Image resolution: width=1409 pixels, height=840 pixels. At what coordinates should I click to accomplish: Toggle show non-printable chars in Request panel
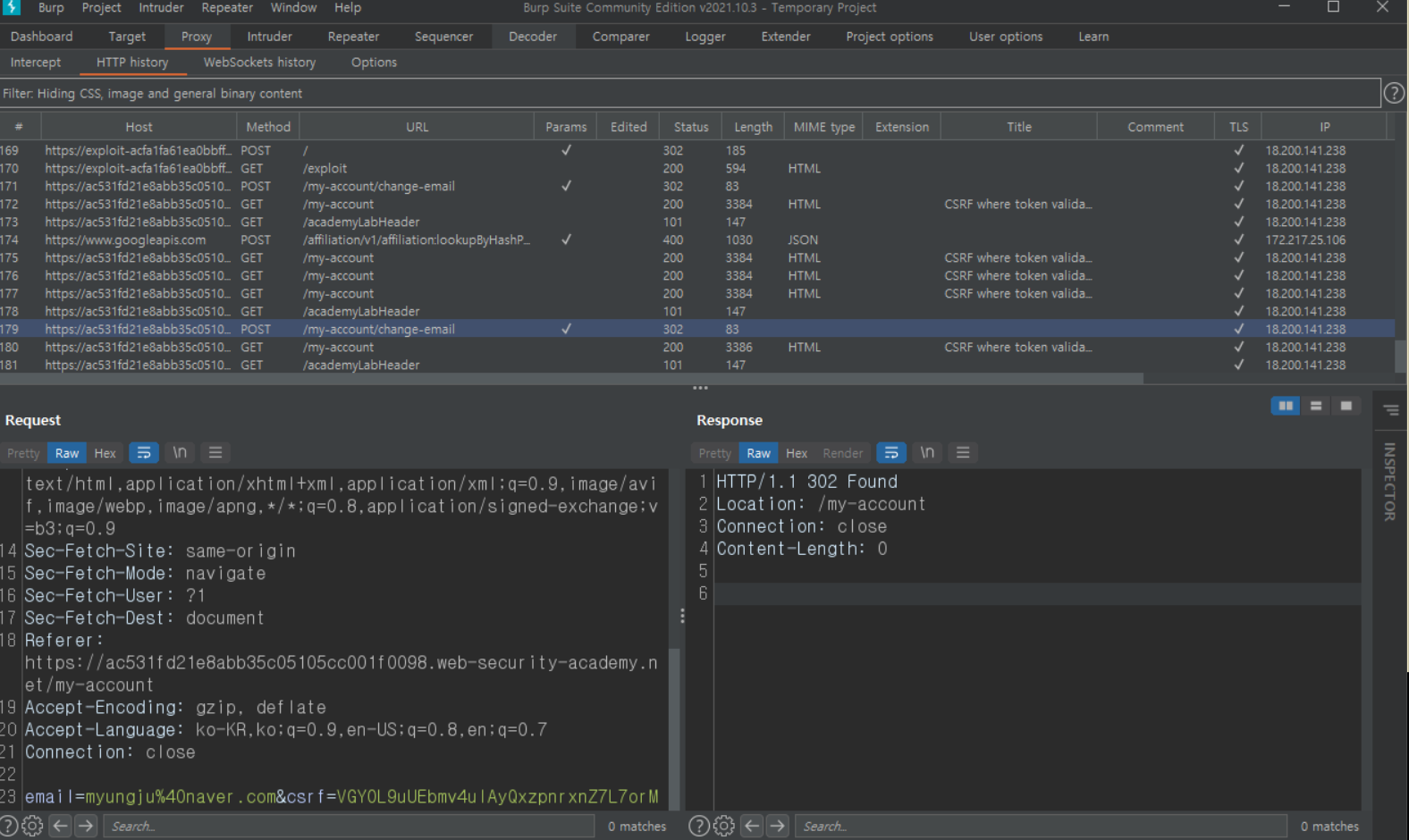tap(180, 453)
